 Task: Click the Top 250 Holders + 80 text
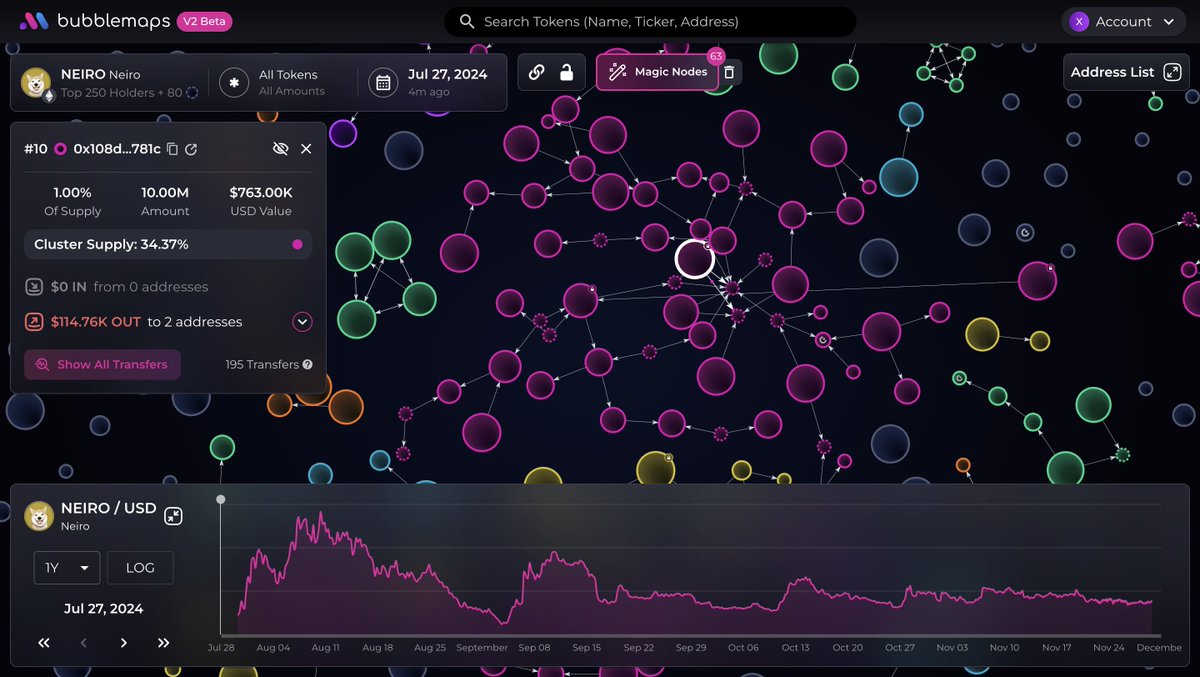(x=121, y=92)
